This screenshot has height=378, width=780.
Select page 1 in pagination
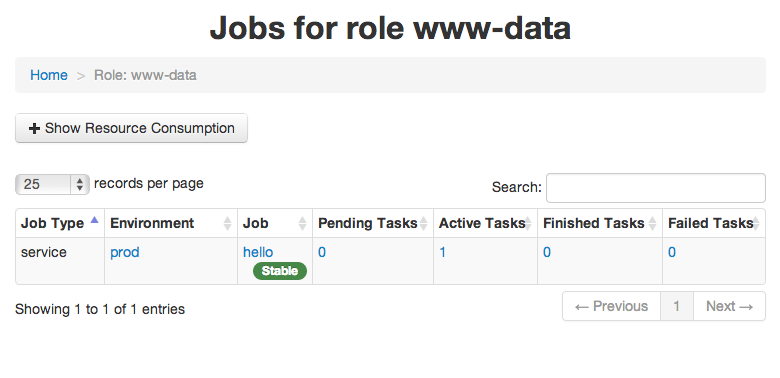click(x=677, y=306)
